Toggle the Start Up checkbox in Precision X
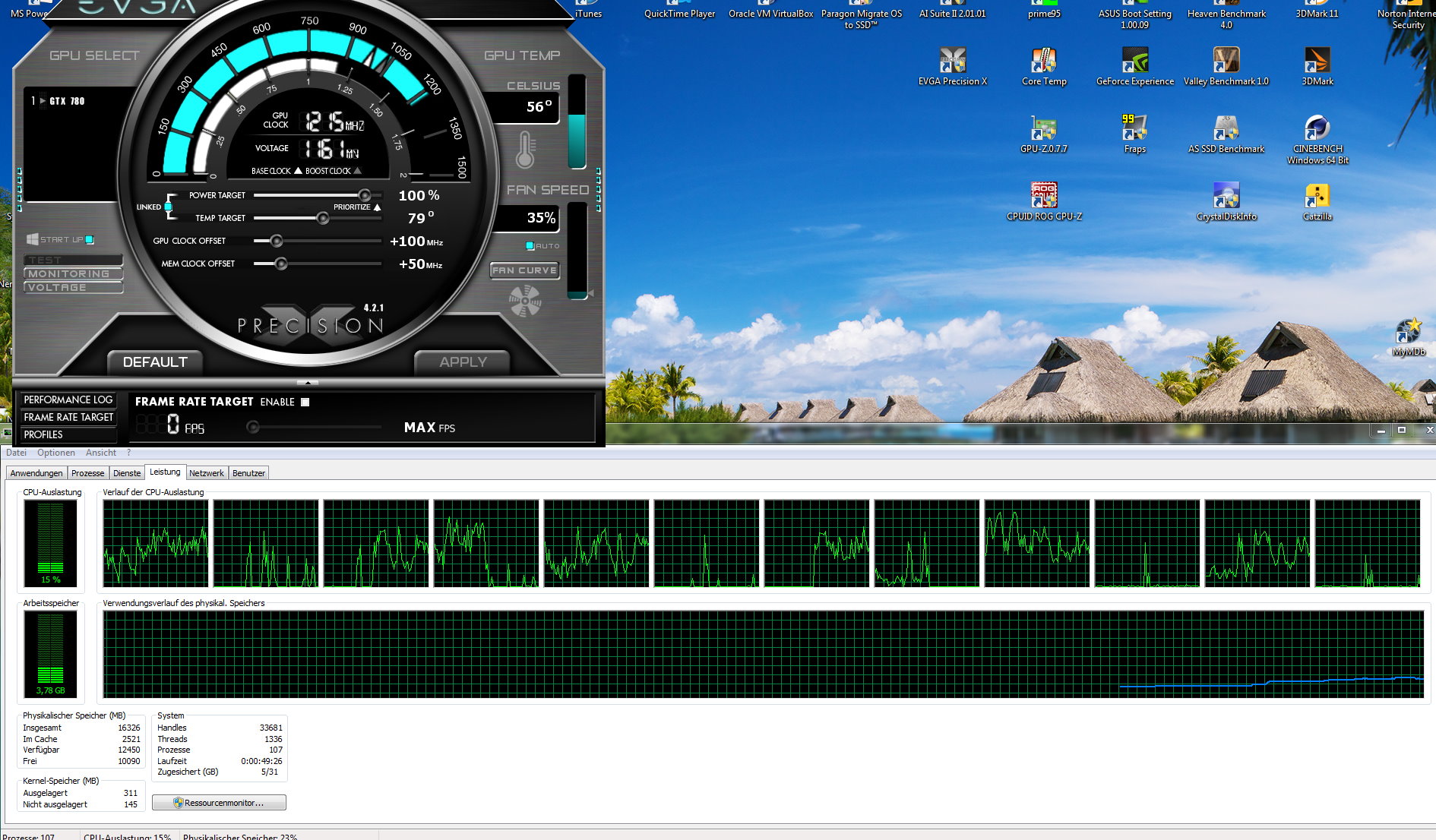The width and height of the screenshot is (1436, 840). click(90, 240)
